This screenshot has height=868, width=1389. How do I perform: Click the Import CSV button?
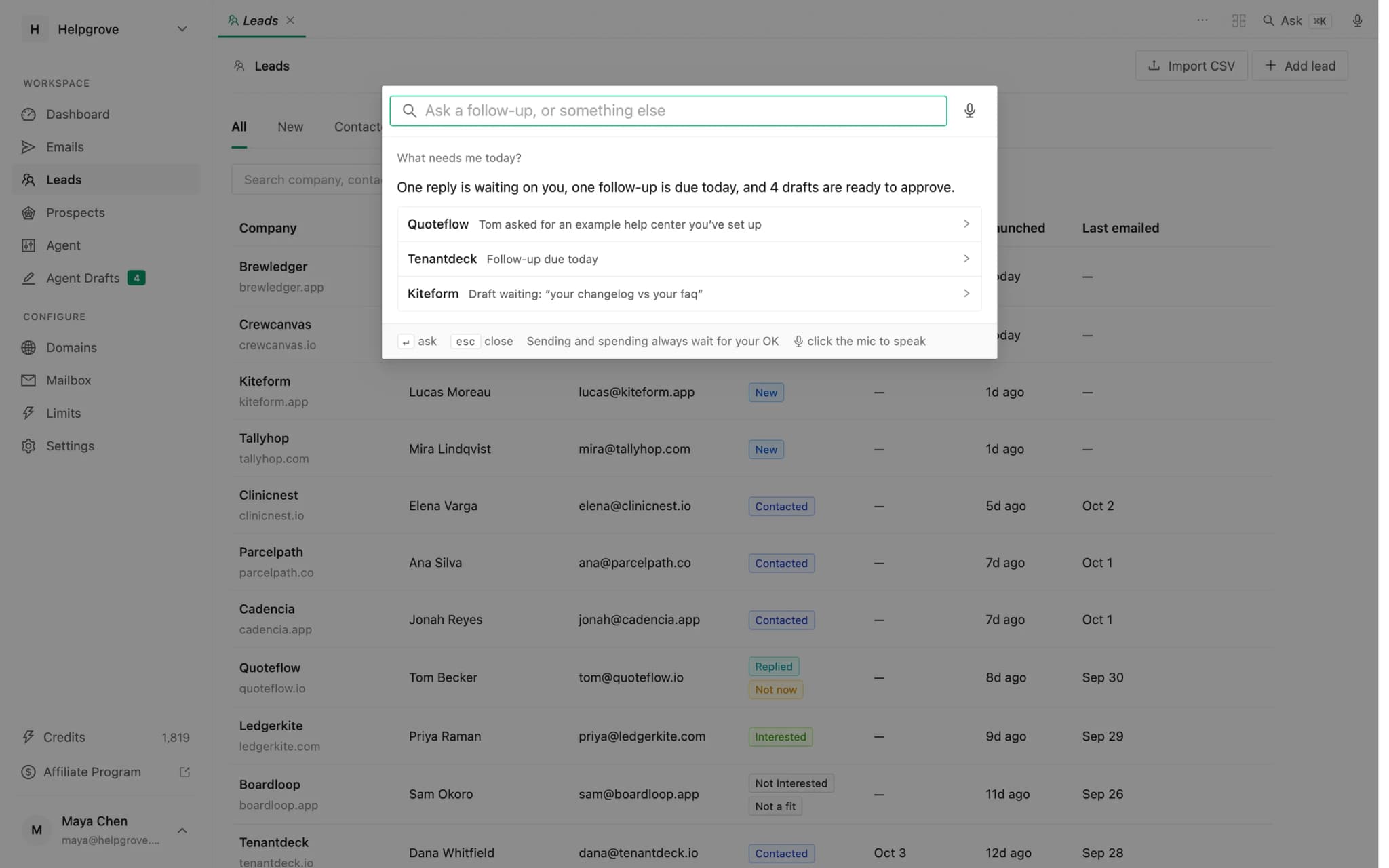click(1191, 66)
